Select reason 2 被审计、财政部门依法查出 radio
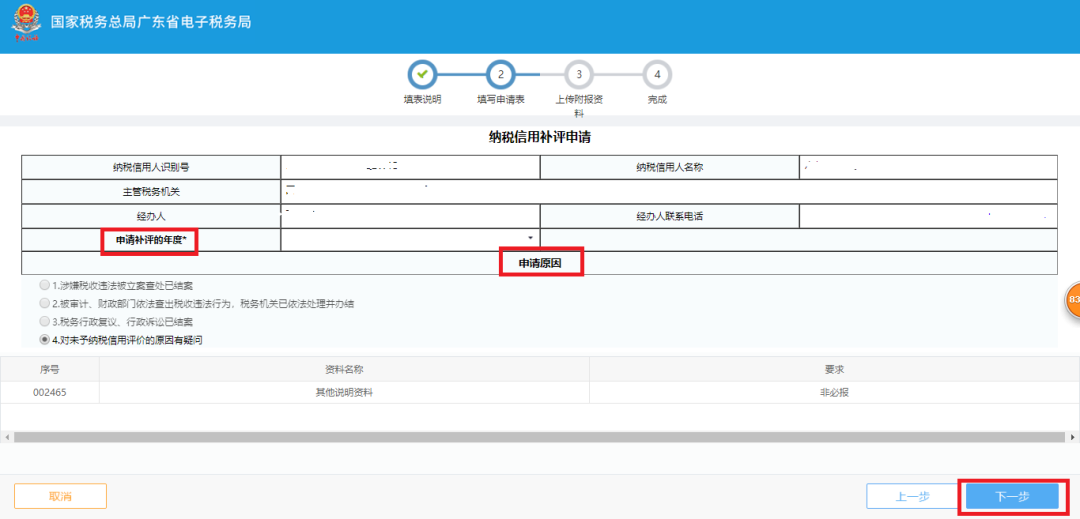1080x519 pixels. click(45, 303)
